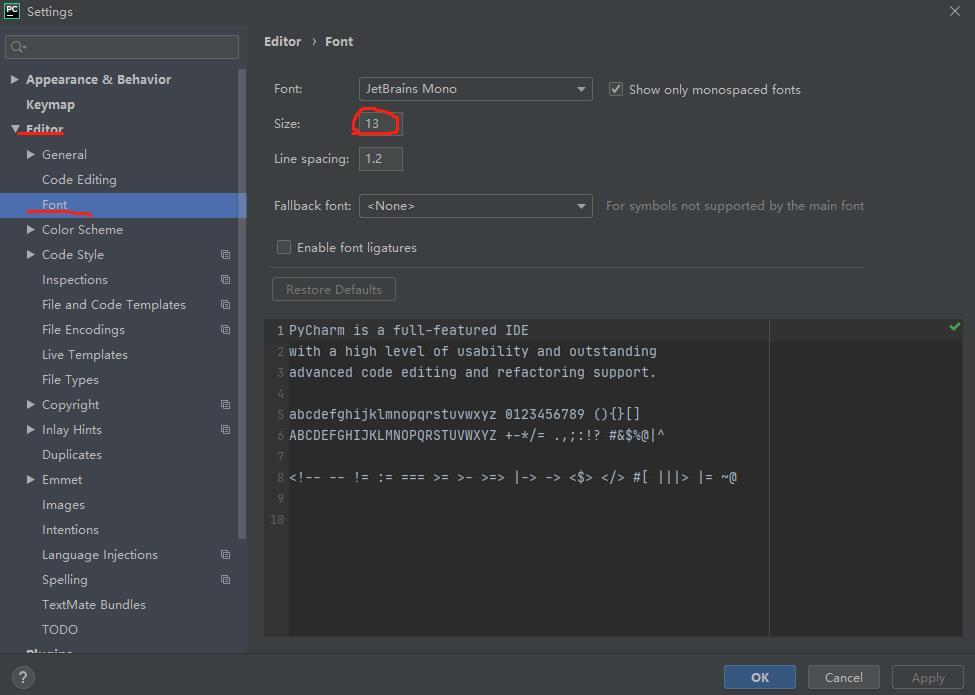975x695 pixels.
Task: Expand the General subtree arrow
Action: pos(30,154)
